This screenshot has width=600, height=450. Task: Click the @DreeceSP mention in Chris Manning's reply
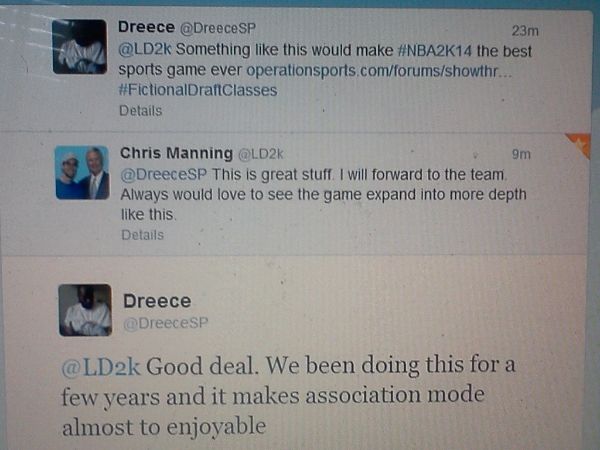164,174
